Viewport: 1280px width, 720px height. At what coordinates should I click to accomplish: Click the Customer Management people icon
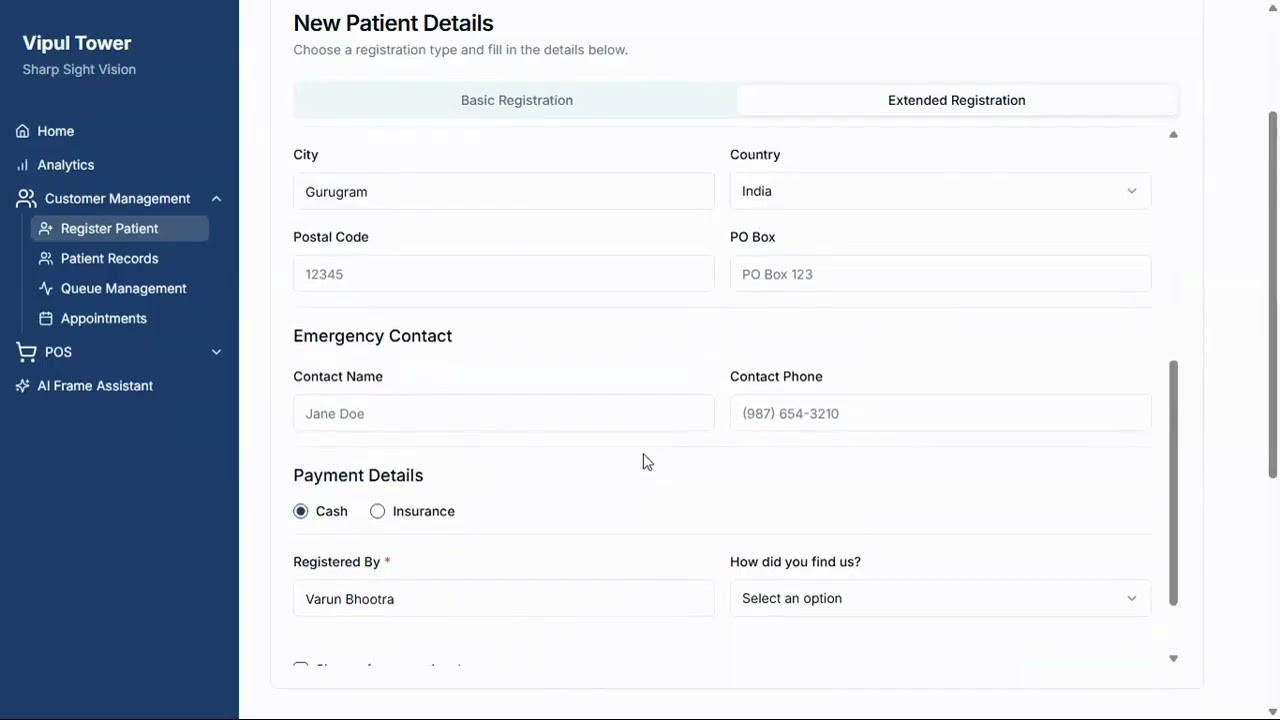pos(26,199)
